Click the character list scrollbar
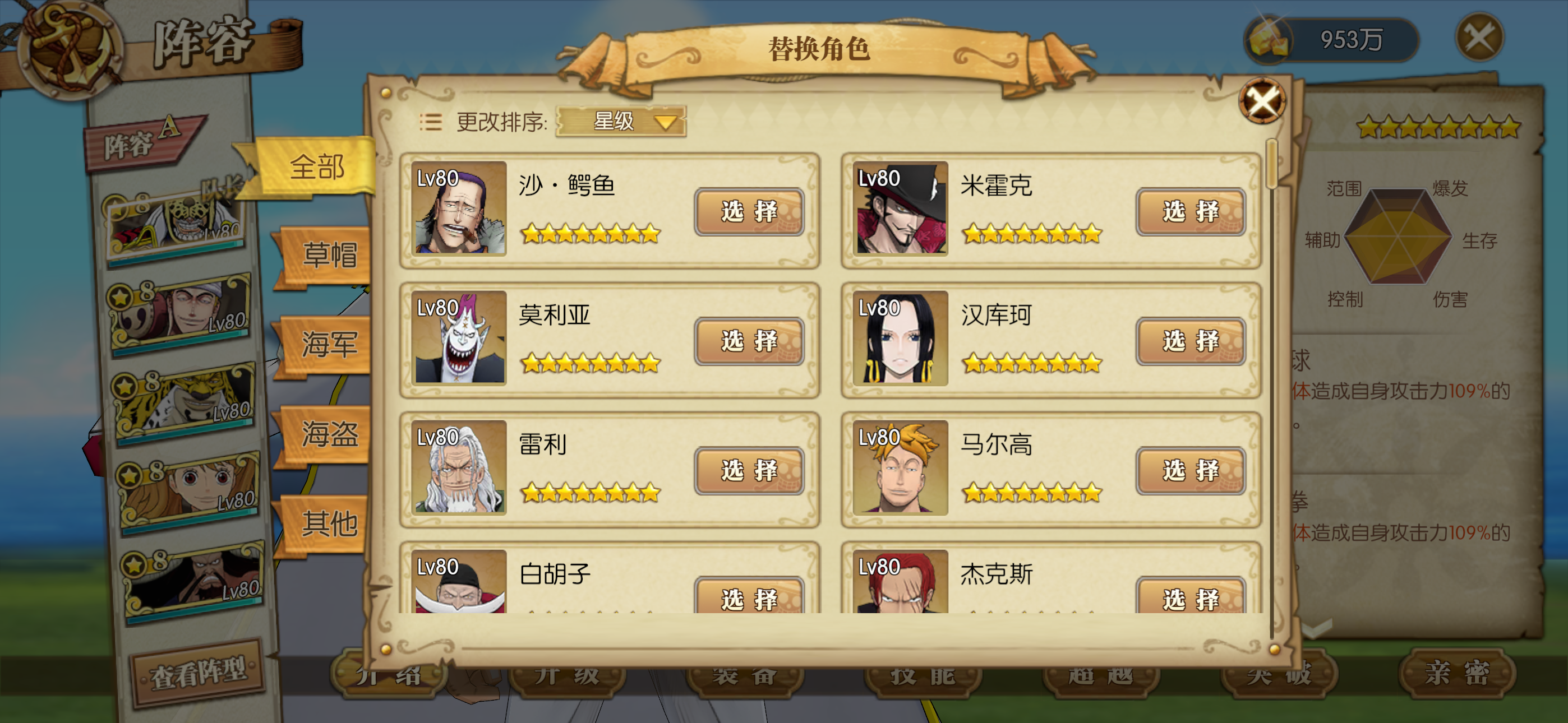 (x=1271, y=388)
